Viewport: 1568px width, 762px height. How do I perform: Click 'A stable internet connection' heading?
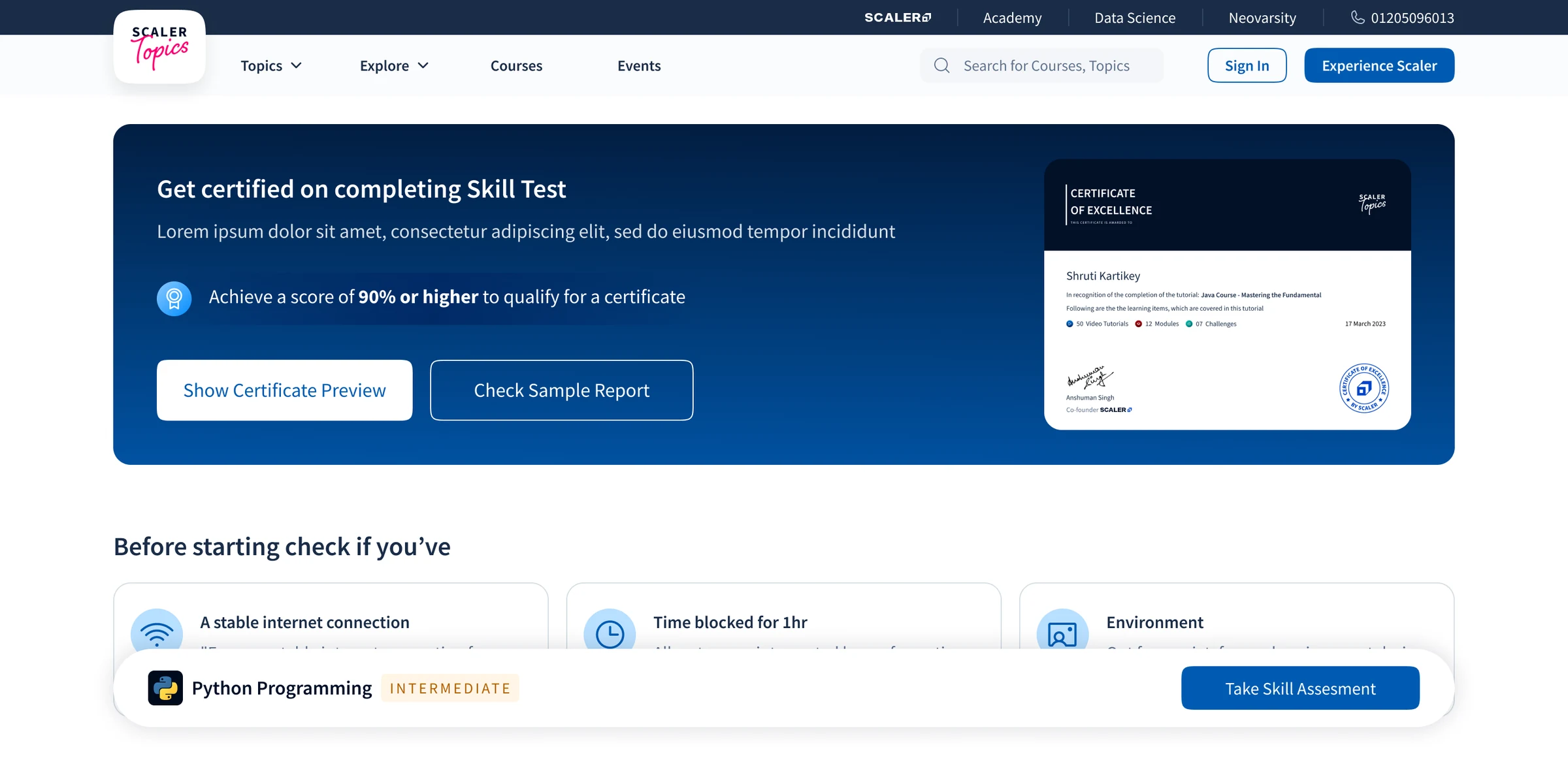[x=304, y=622]
